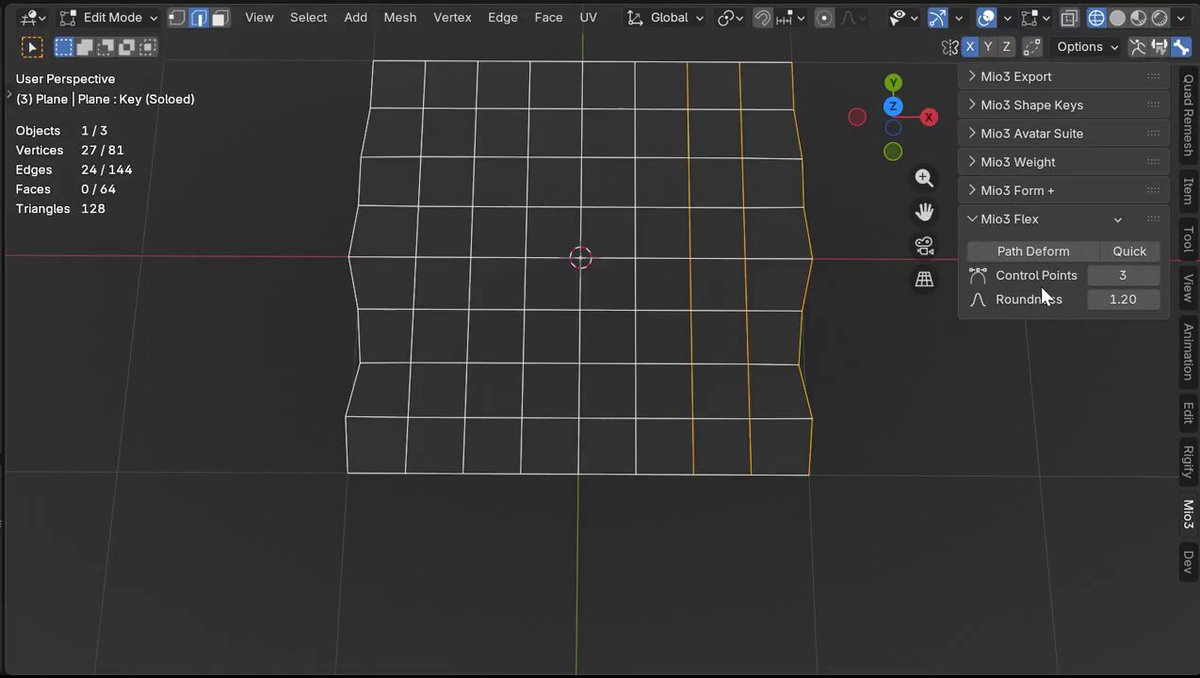1200x678 pixels.
Task: Open the shading options dropdown arrow
Action: (x=1181, y=17)
